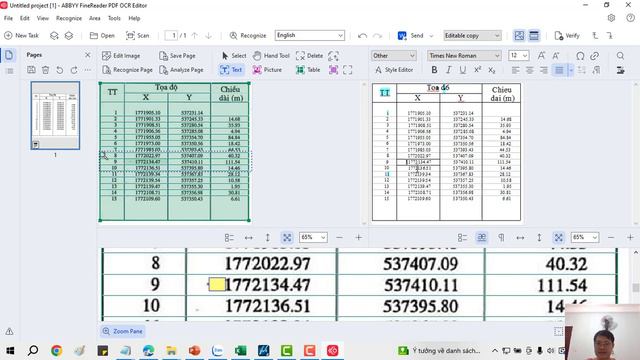640x360 pixels.
Task: Fit width in Image pane
Action: pyautogui.click(x=249, y=237)
